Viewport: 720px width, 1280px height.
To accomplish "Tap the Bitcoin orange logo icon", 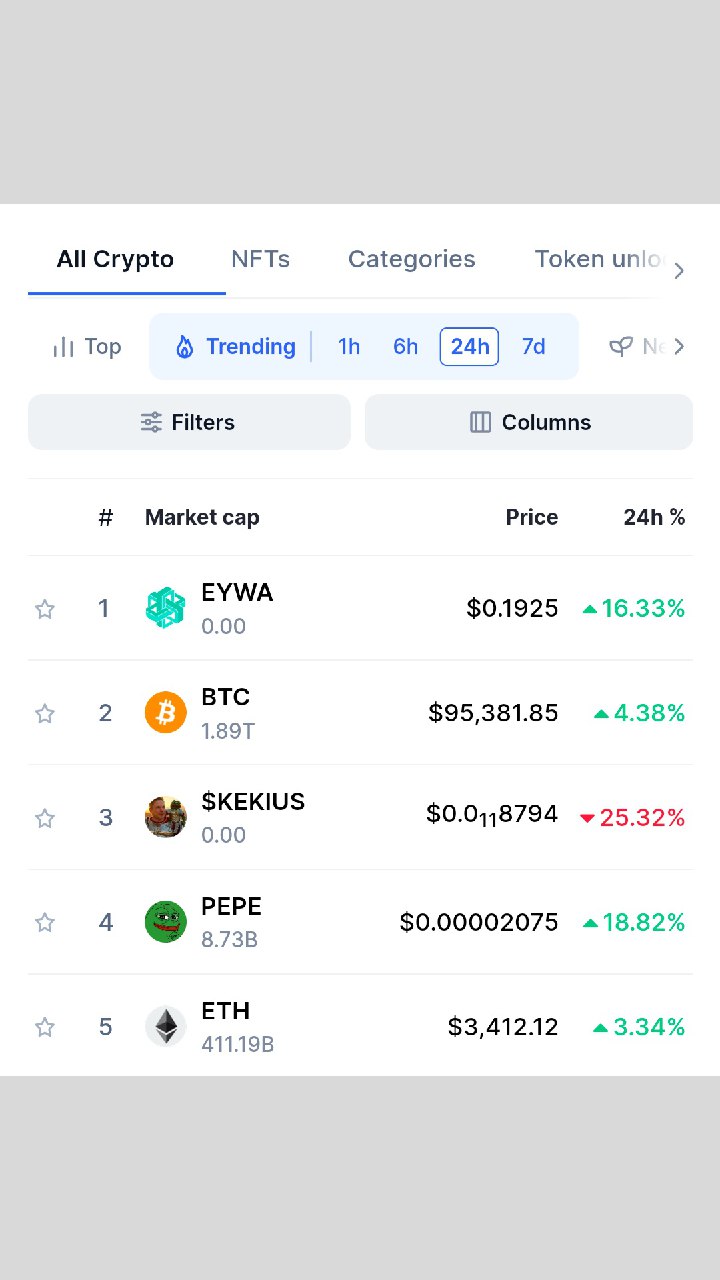I will (x=165, y=713).
